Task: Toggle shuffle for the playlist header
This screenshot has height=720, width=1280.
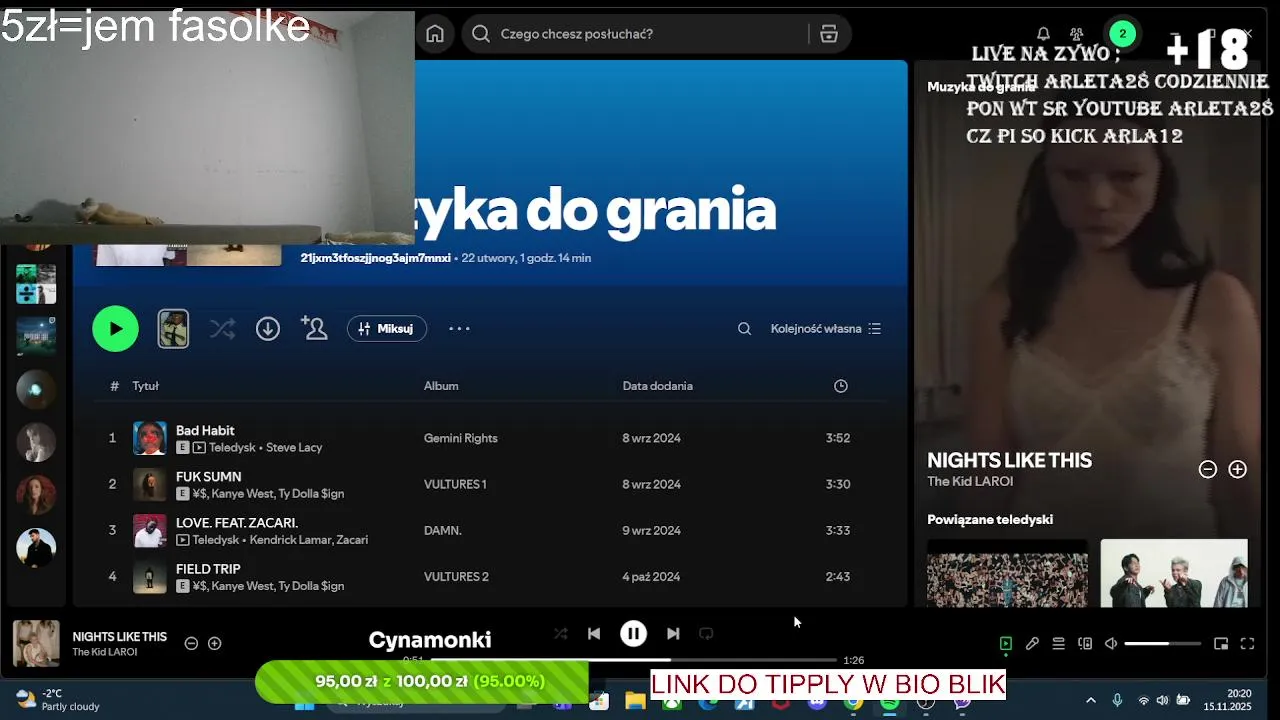Action: 223,328
